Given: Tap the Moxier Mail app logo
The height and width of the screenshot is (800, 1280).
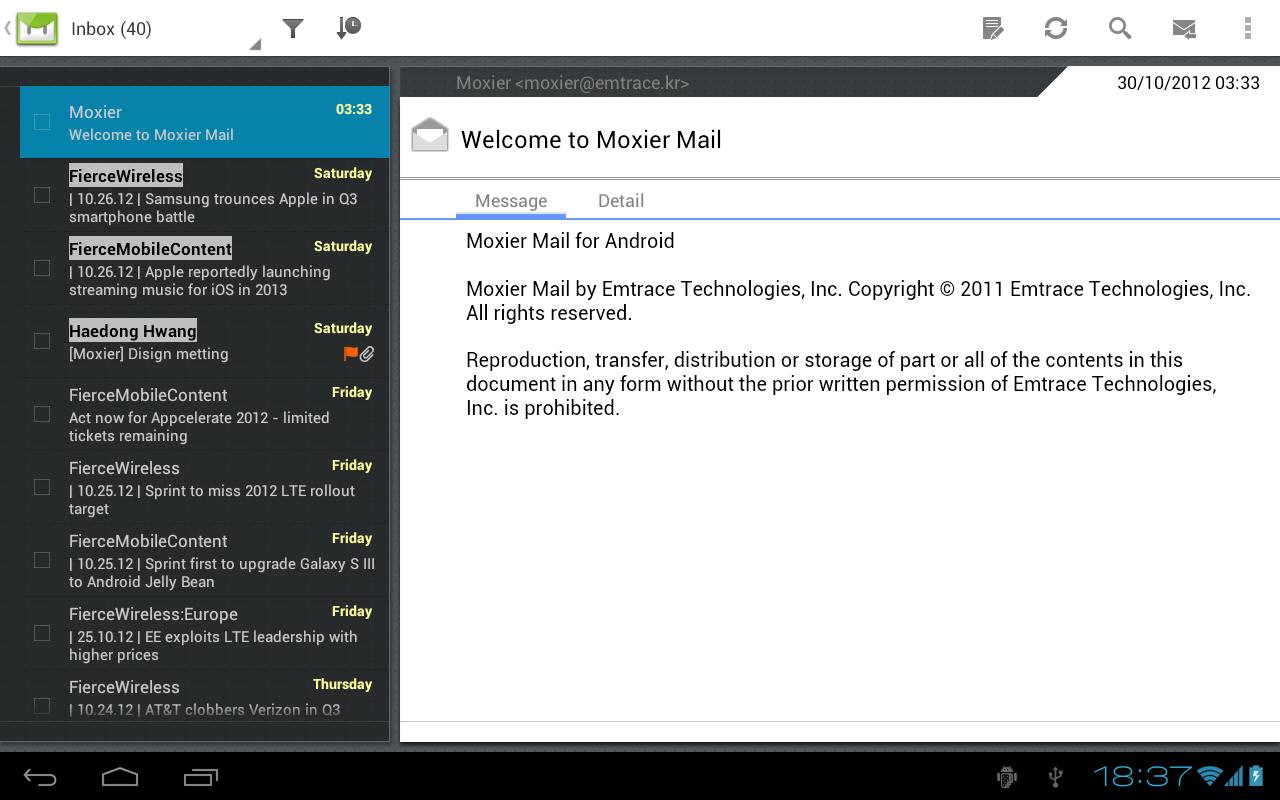Looking at the screenshot, I should pyautogui.click(x=37, y=28).
